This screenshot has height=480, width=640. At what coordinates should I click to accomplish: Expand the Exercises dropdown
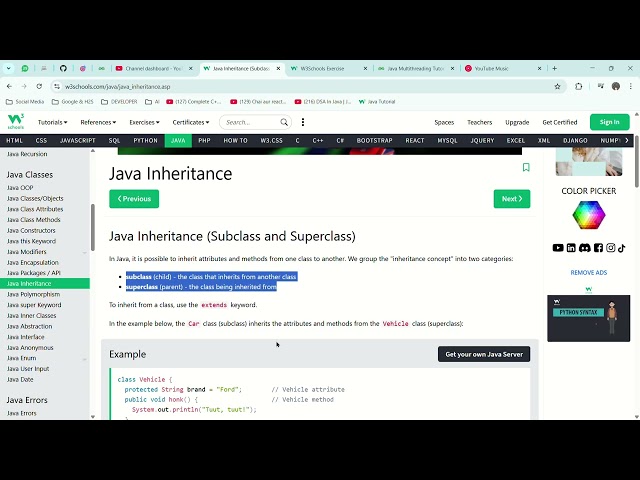(144, 122)
